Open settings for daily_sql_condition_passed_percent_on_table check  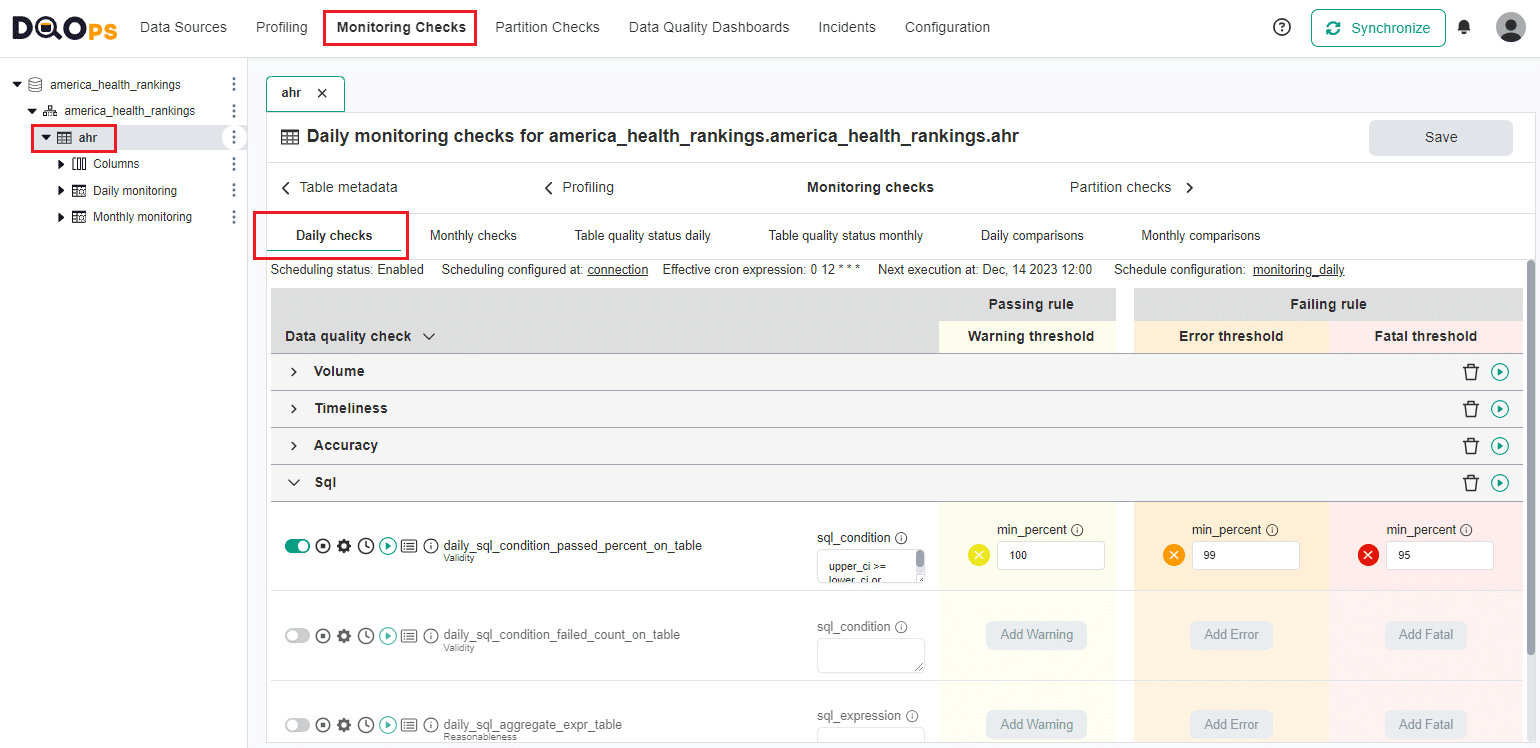344,545
